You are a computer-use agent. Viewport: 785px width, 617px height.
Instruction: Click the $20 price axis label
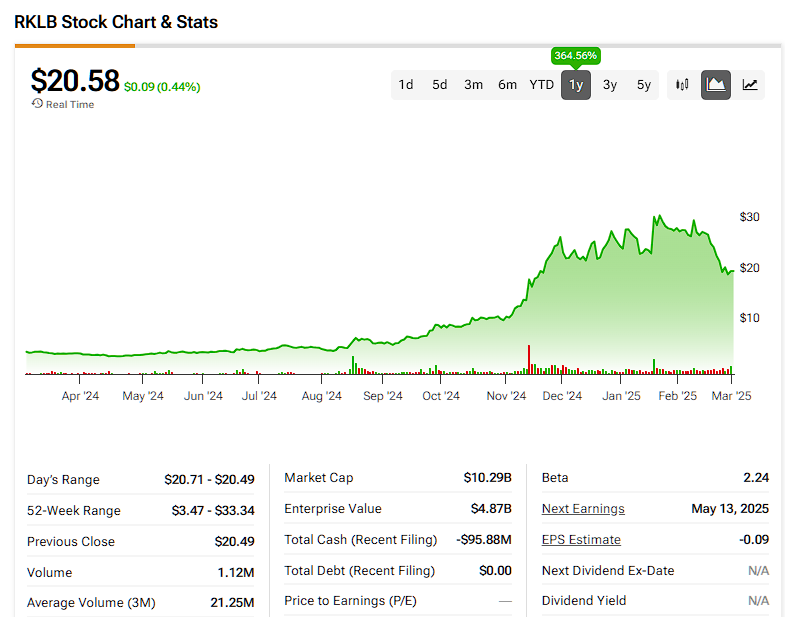click(x=749, y=268)
